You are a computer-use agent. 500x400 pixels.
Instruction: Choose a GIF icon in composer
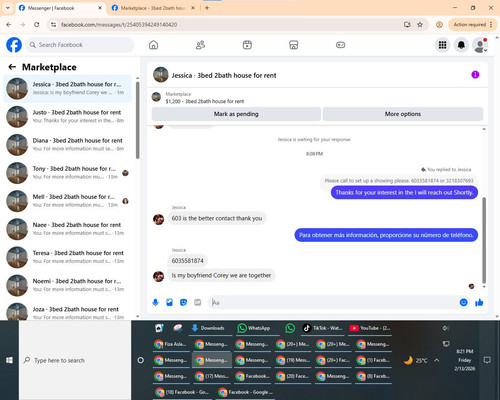(x=198, y=302)
